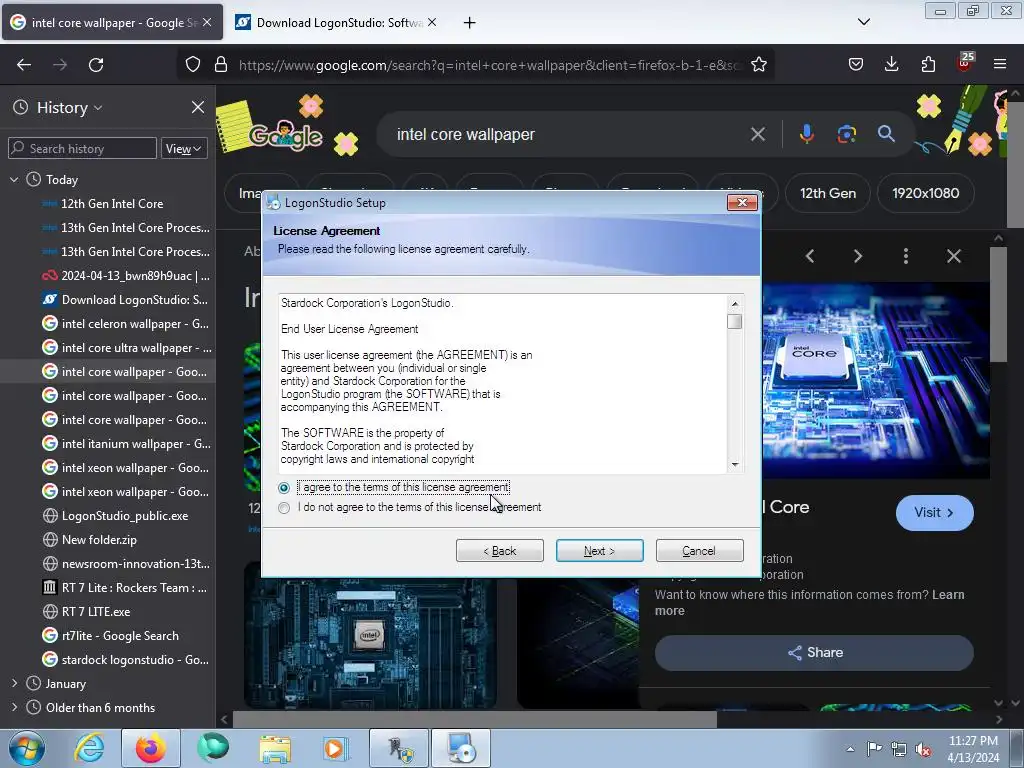Click the Visit button in image preview

pyautogui.click(x=935, y=513)
